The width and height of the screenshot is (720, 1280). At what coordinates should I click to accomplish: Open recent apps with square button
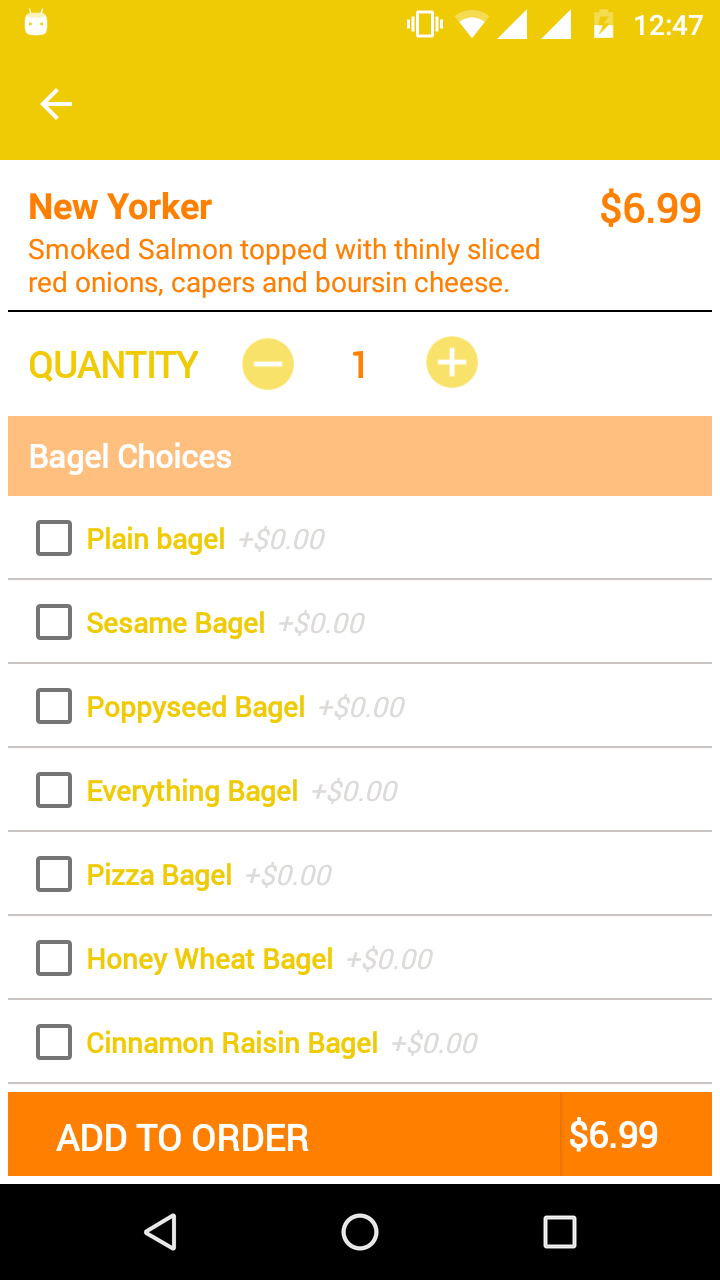(559, 1232)
